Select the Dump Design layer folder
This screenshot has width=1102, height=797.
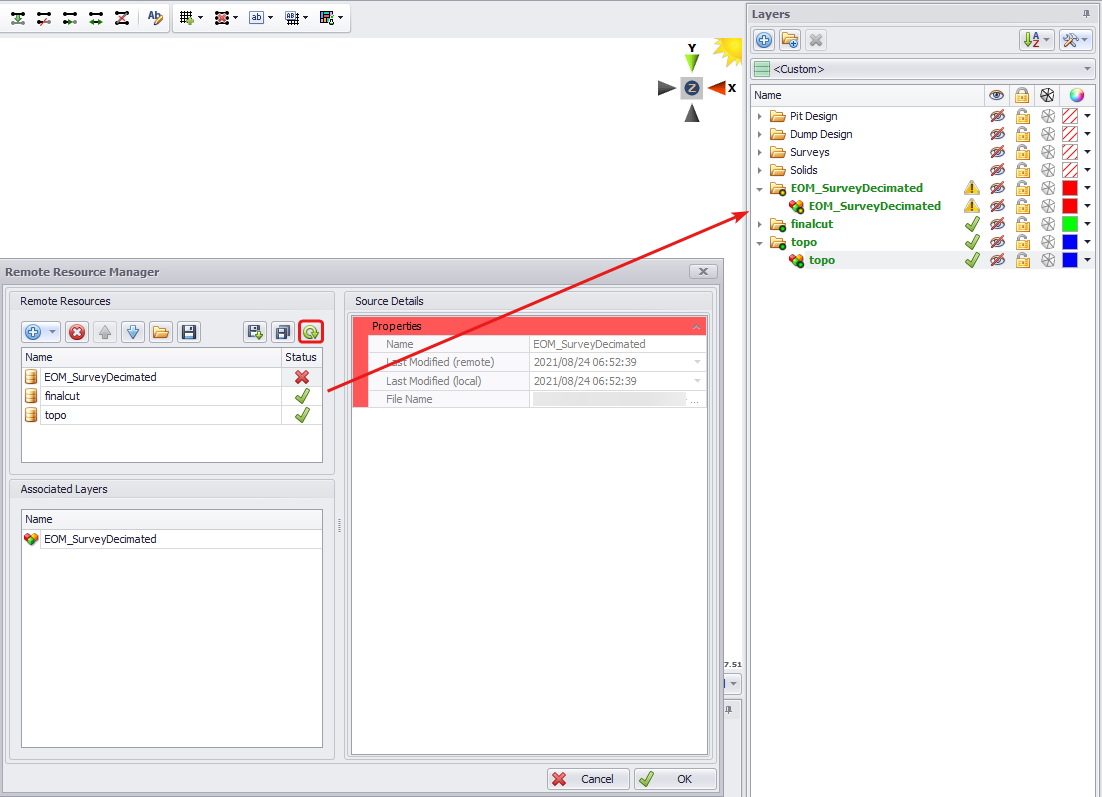tap(820, 134)
